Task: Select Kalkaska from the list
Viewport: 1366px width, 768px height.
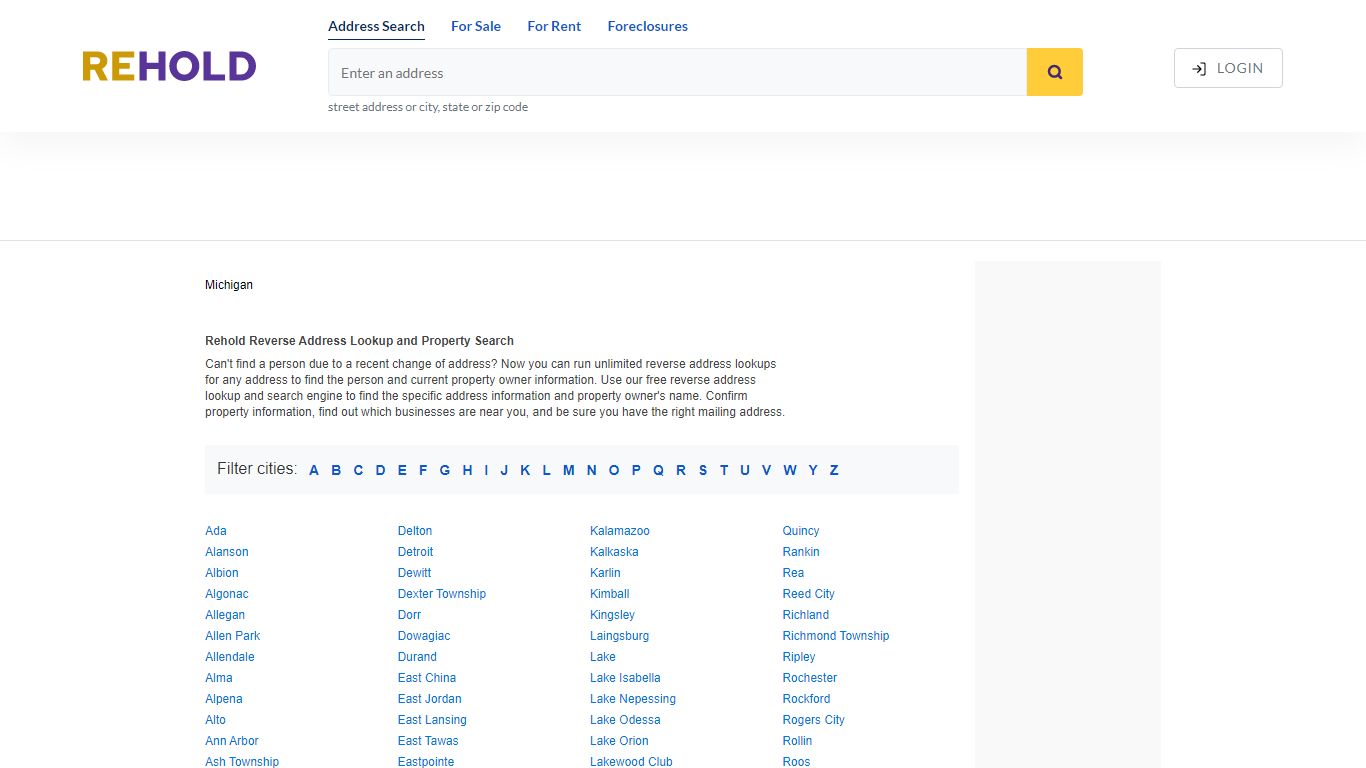Action: (x=614, y=552)
